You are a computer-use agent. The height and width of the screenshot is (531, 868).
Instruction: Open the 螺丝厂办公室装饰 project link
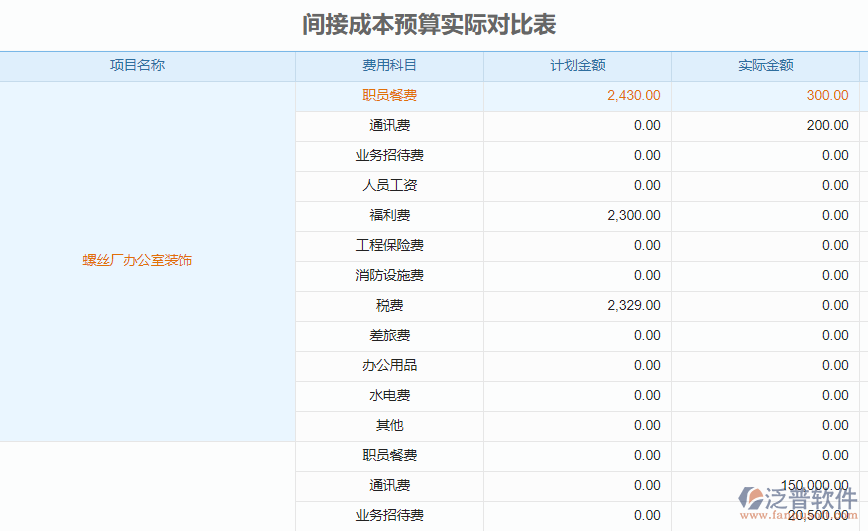[137, 260]
